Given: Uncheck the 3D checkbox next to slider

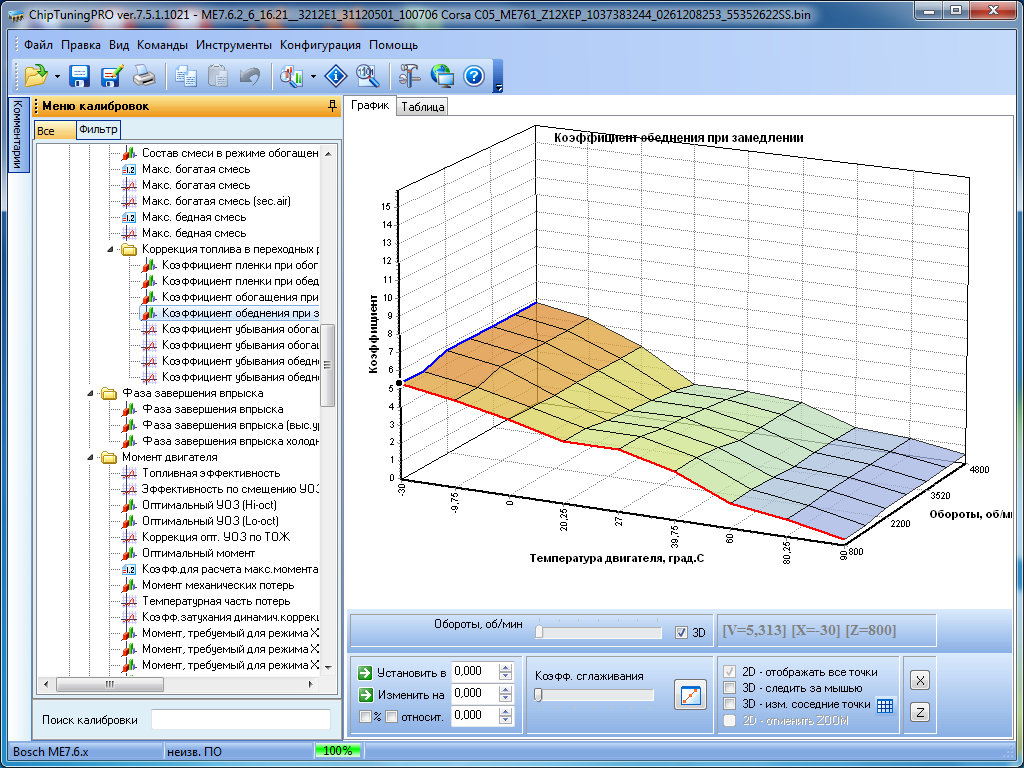Looking at the screenshot, I should tap(681, 632).
